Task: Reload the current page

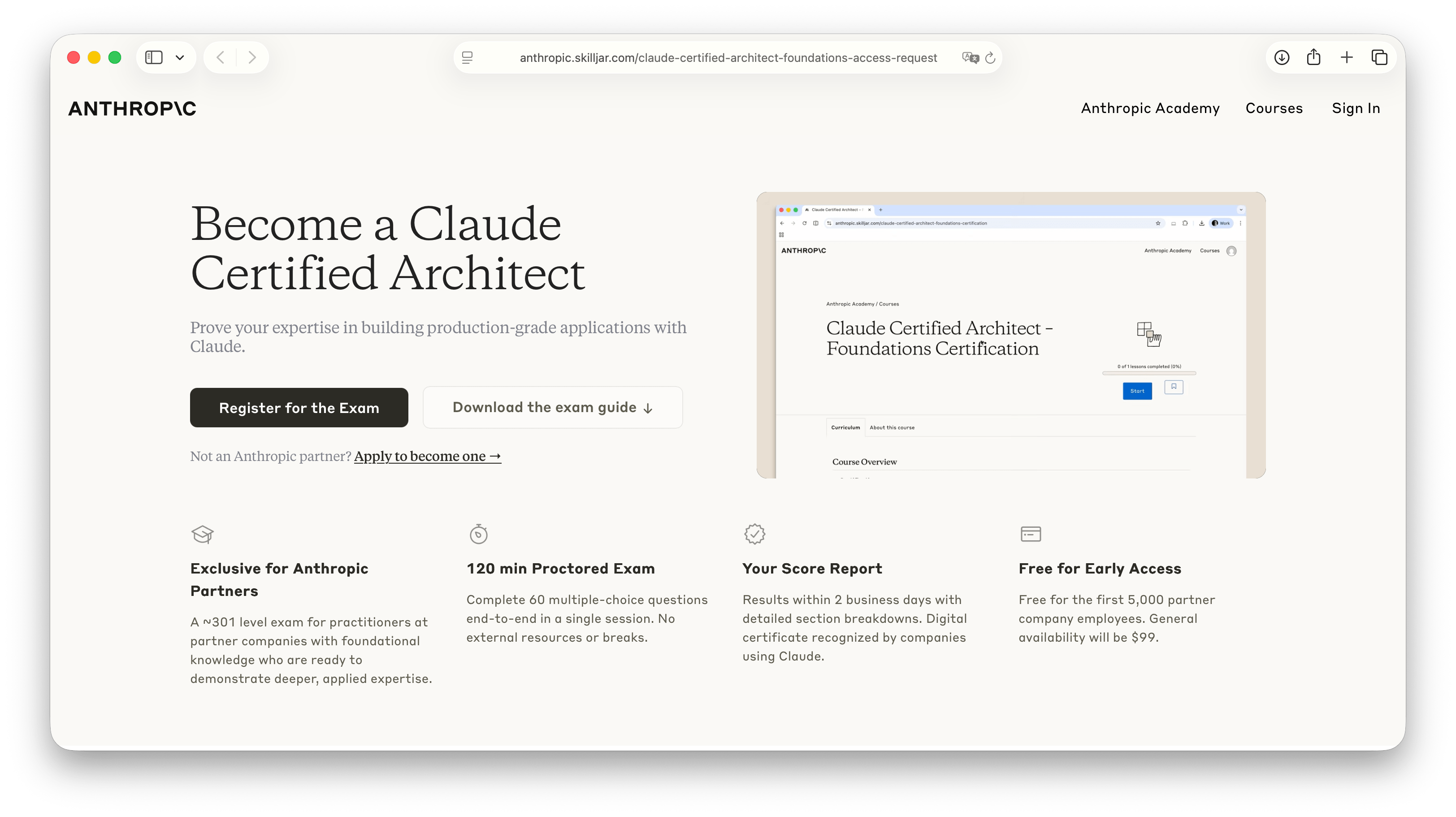Action: [990, 57]
